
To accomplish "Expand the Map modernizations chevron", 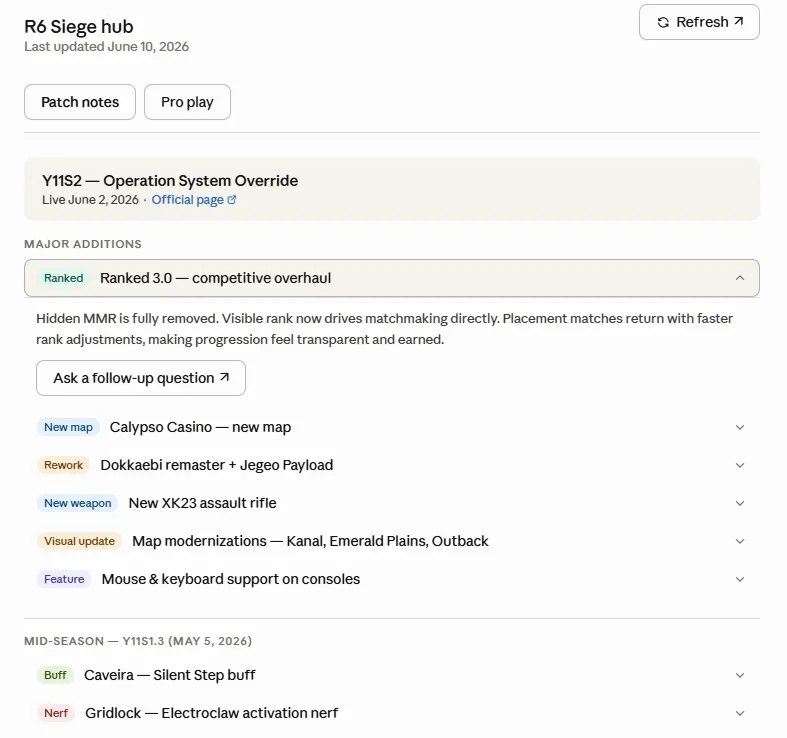I will (739, 541).
